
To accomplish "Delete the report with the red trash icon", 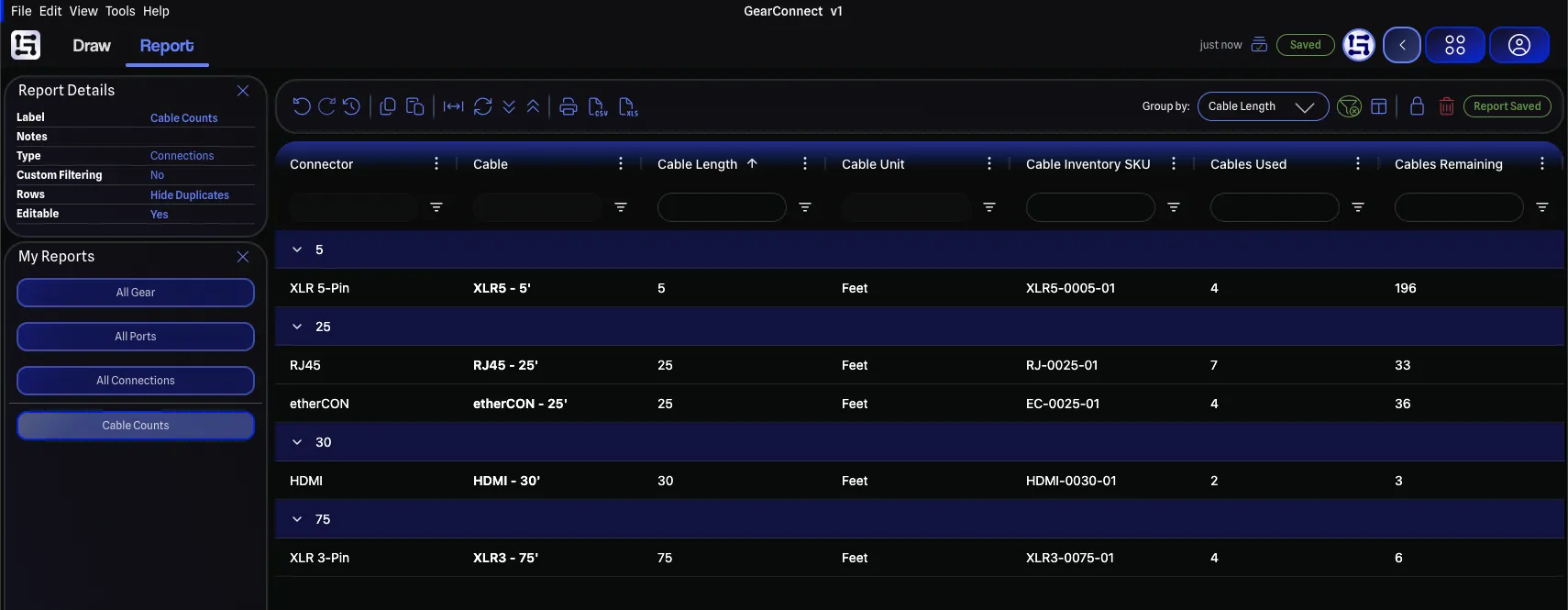I will (1446, 106).
